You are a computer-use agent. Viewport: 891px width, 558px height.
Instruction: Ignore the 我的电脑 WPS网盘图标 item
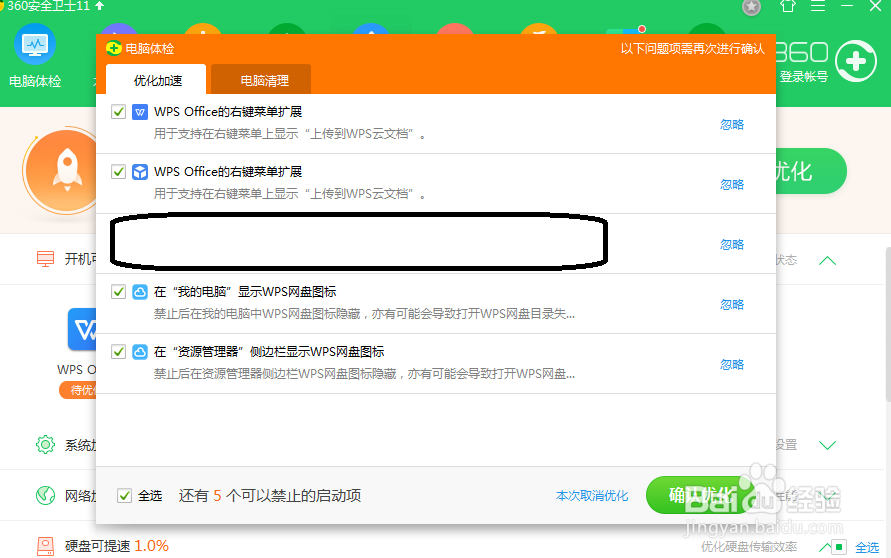pos(732,304)
